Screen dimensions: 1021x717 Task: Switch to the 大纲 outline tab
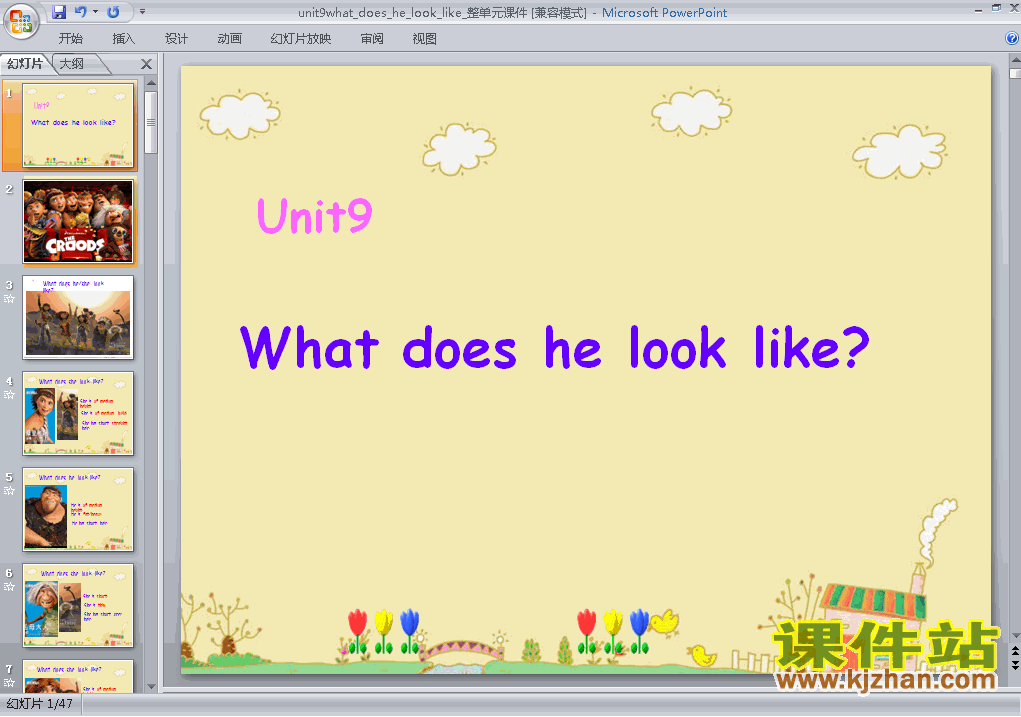[72, 64]
